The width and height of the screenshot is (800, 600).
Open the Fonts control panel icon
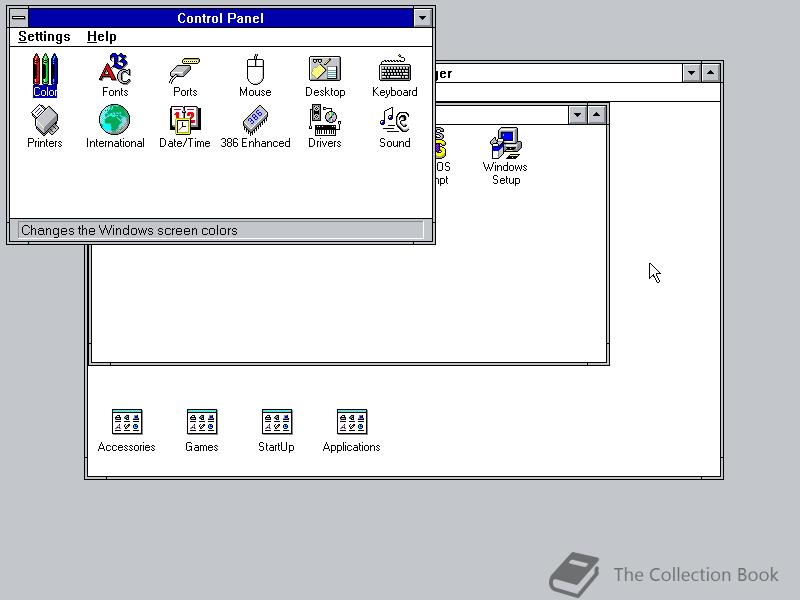[x=115, y=75]
